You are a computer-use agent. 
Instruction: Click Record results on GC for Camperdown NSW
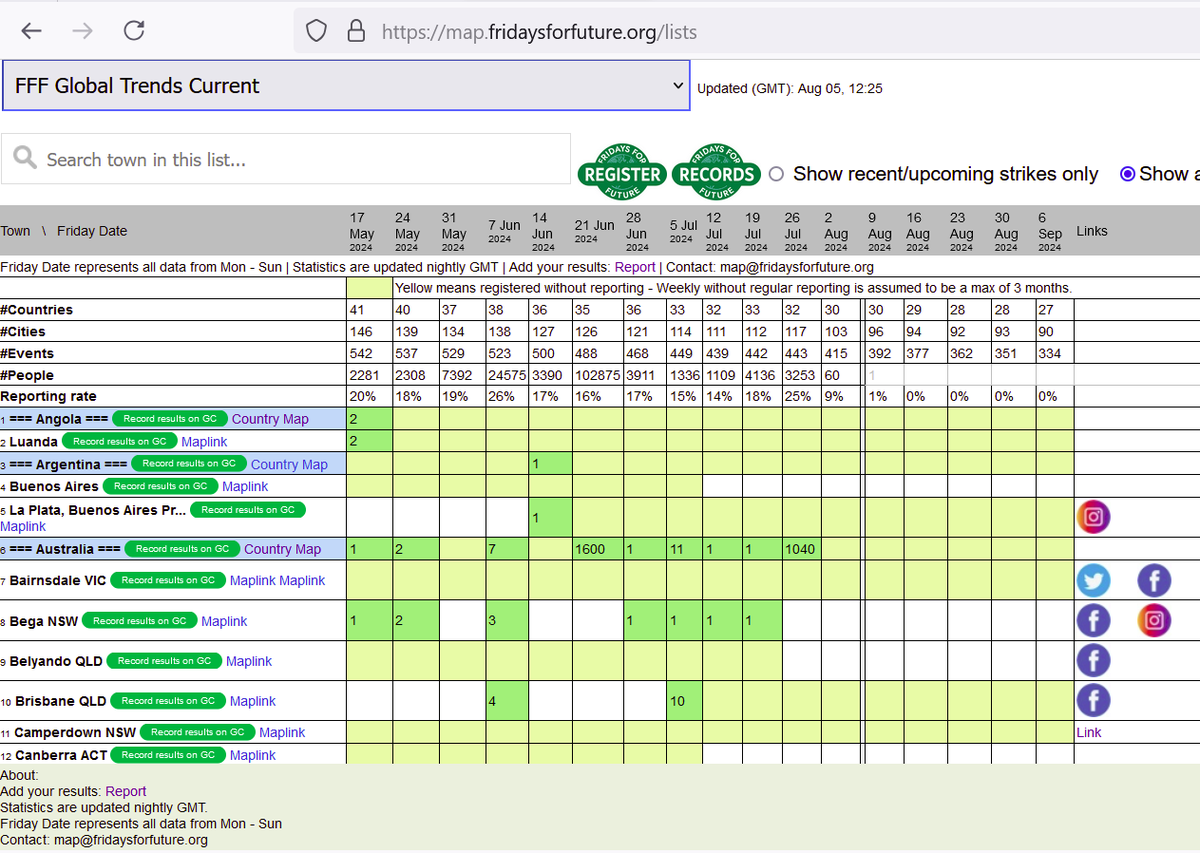[197, 732]
